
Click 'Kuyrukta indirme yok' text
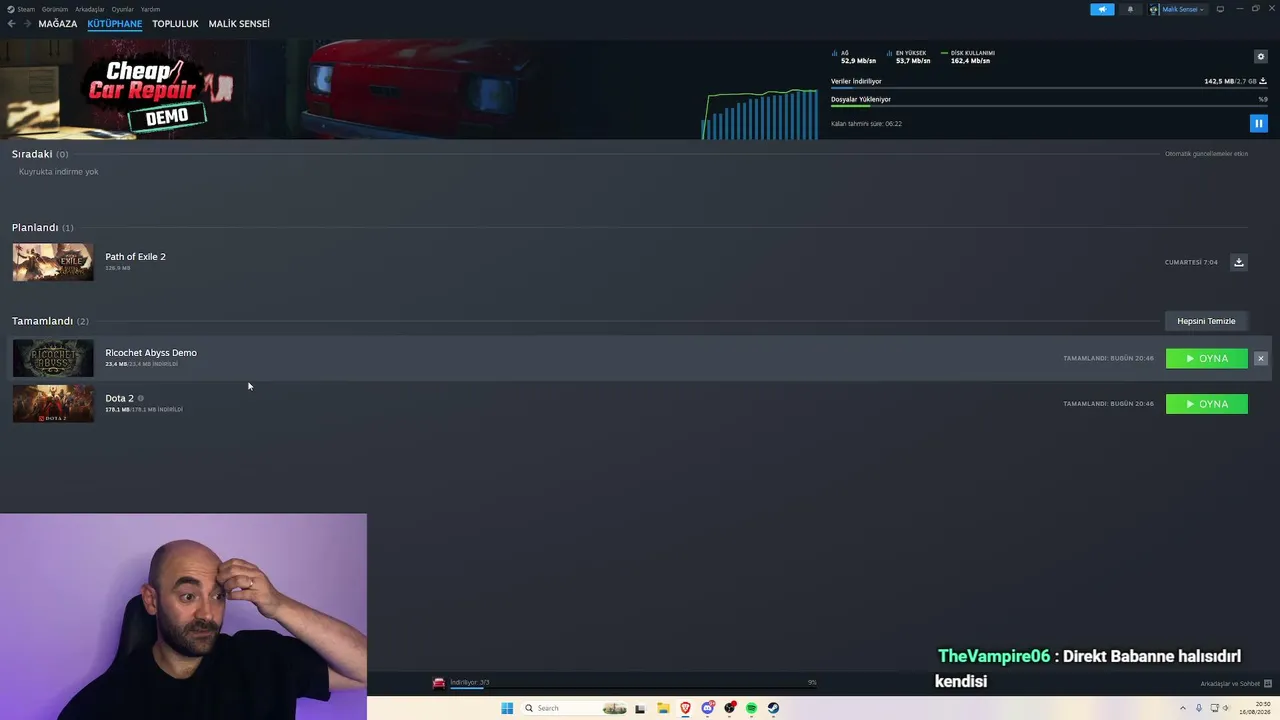coord(58,172)
